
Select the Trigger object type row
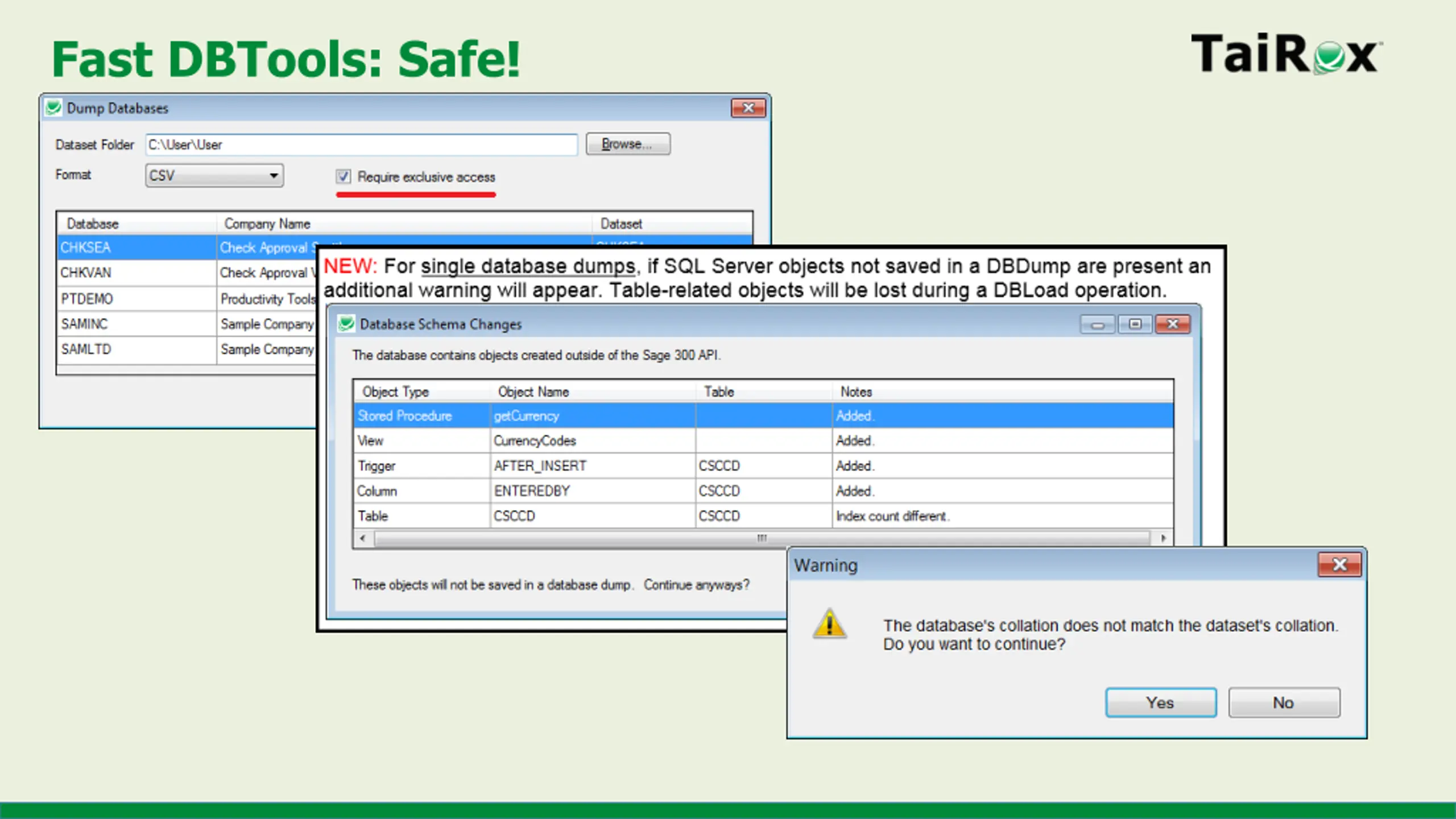click(763, 466)
